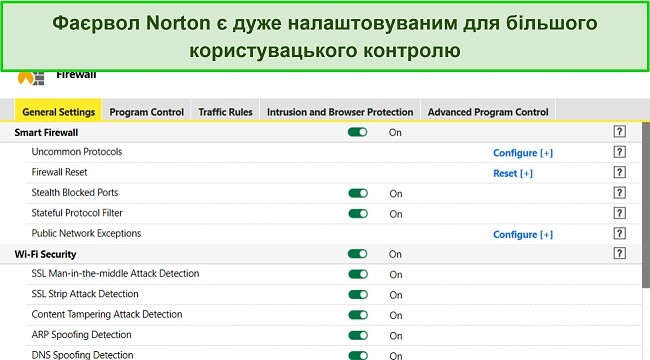Select the General Settings tab
This screenshot has height=360, width=650.
(x=58, y=110)
